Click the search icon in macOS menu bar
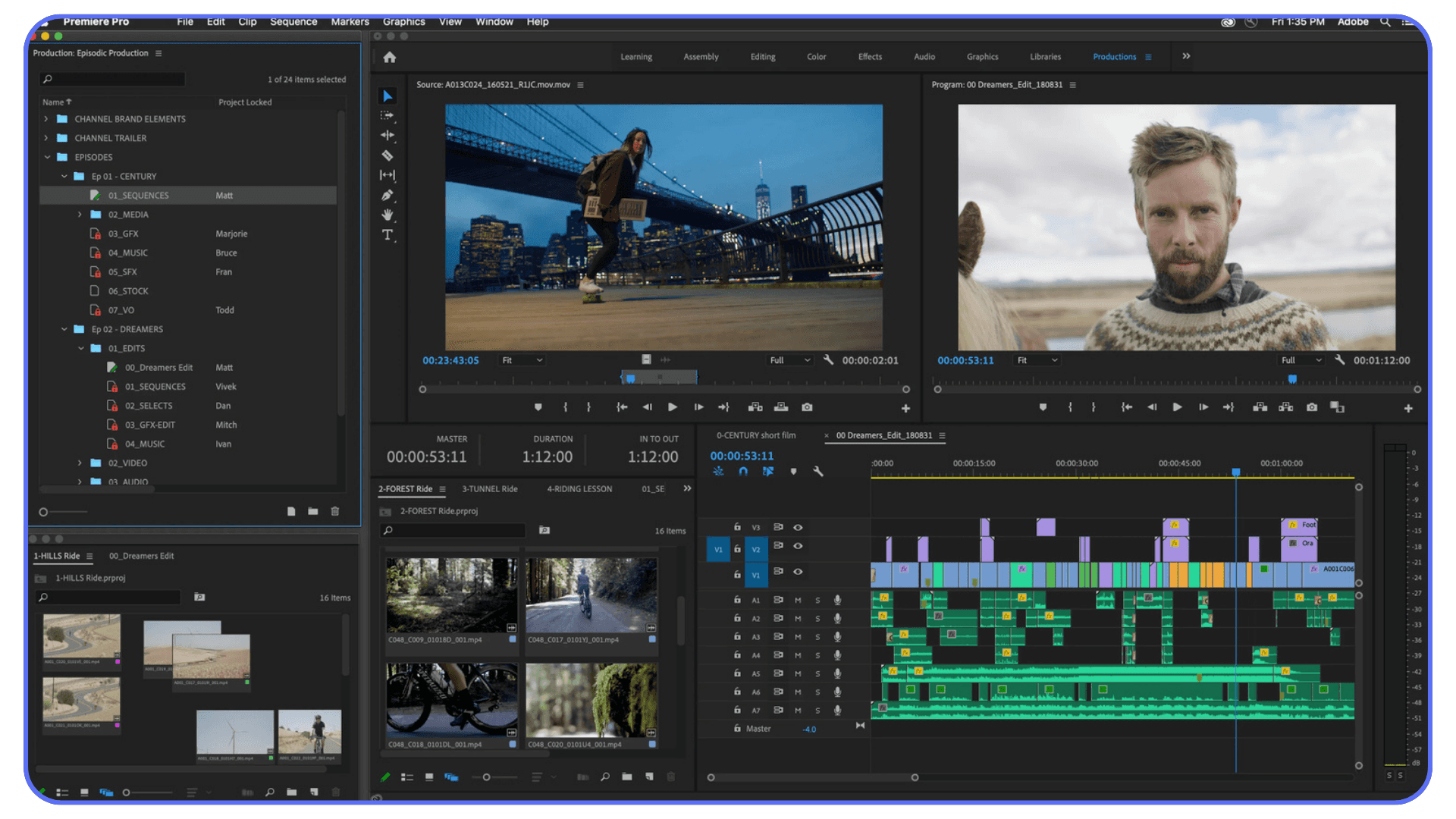1456x819 pixels. (x=1385, y=22)
